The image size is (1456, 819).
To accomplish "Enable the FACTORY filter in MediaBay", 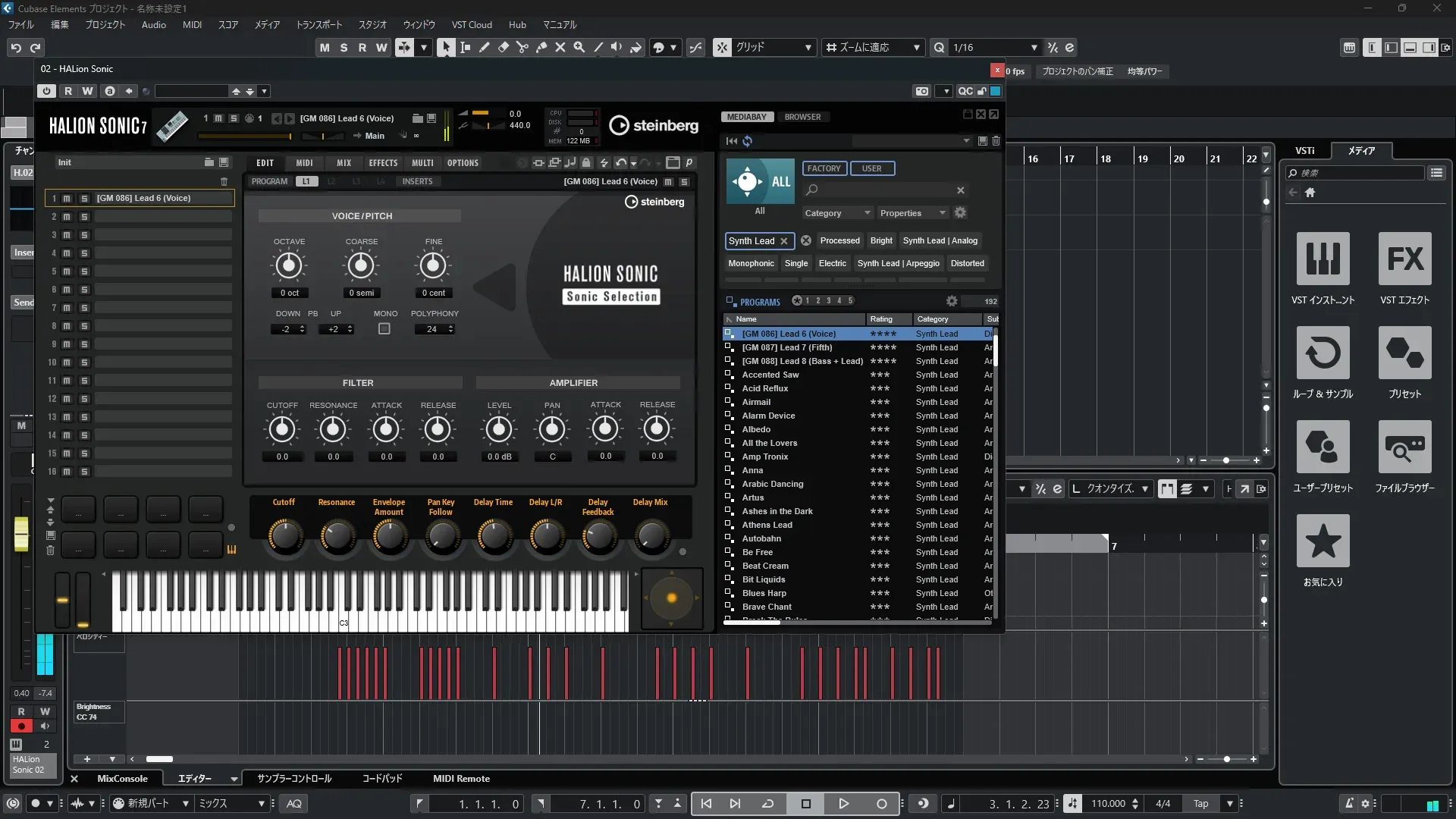I will (824, 168).
